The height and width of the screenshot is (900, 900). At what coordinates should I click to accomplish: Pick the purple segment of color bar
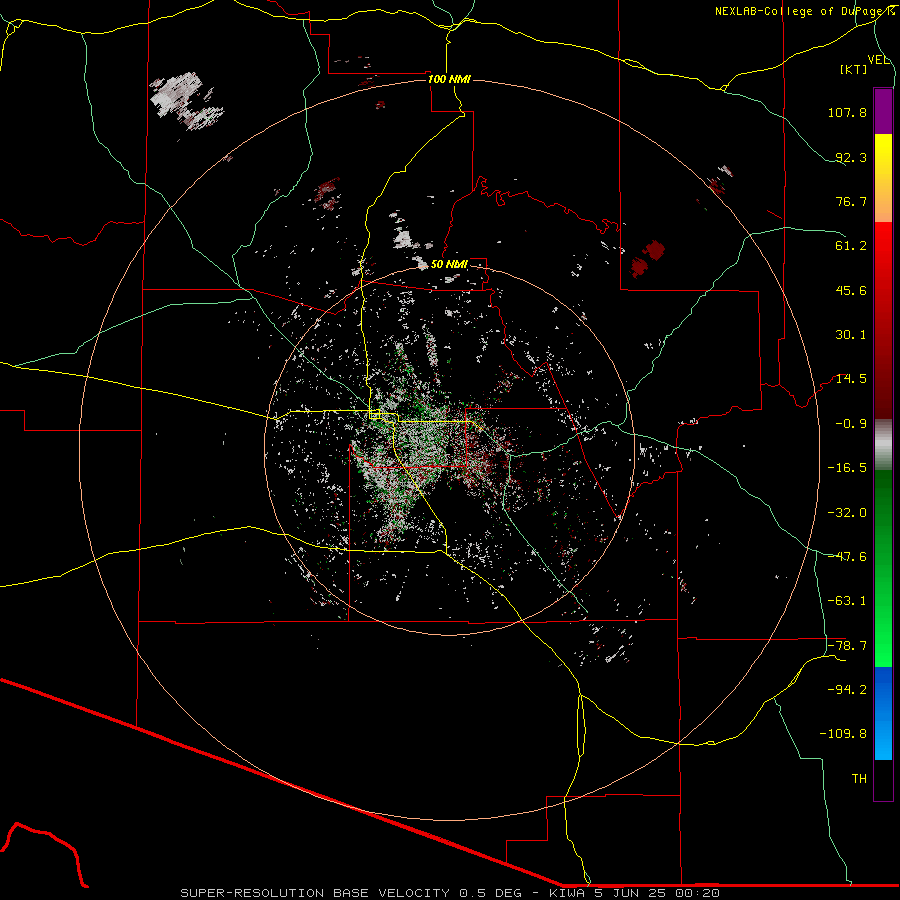click(x=883, y=111)
